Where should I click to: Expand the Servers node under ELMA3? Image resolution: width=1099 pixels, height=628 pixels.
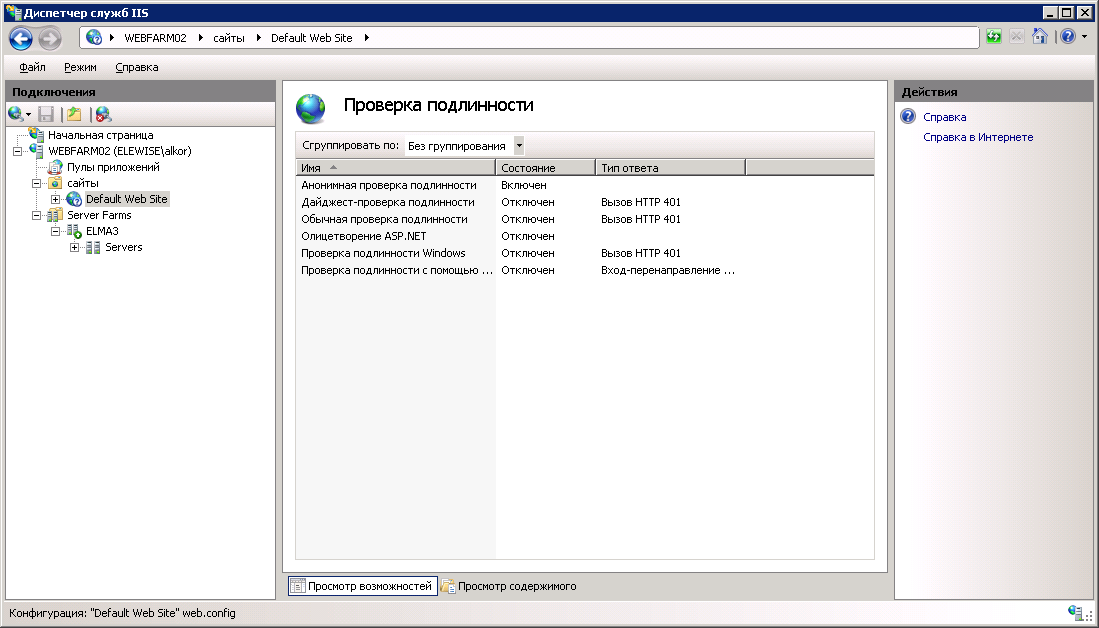(75, 247)
